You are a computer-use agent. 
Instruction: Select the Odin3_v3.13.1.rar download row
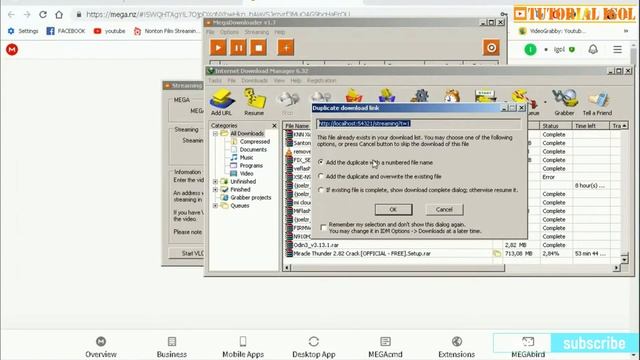click(451, 245)
